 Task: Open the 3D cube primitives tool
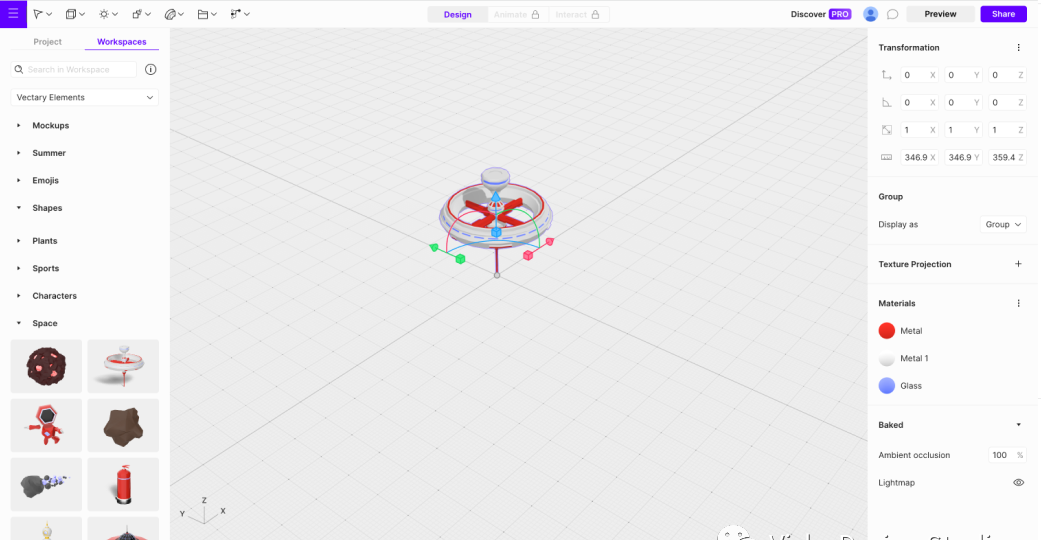click(x=71, y=14)
